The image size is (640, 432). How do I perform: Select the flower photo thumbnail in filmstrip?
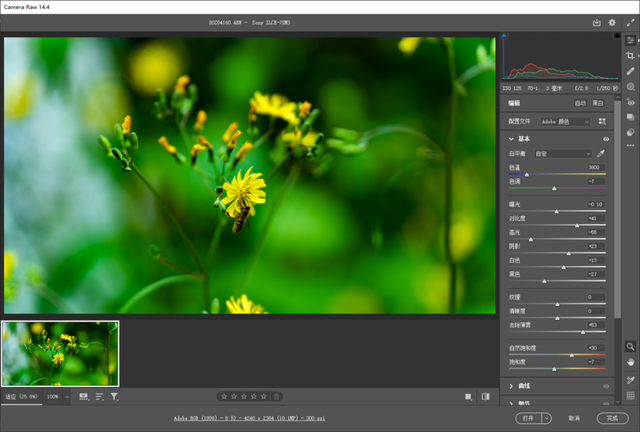60,353
